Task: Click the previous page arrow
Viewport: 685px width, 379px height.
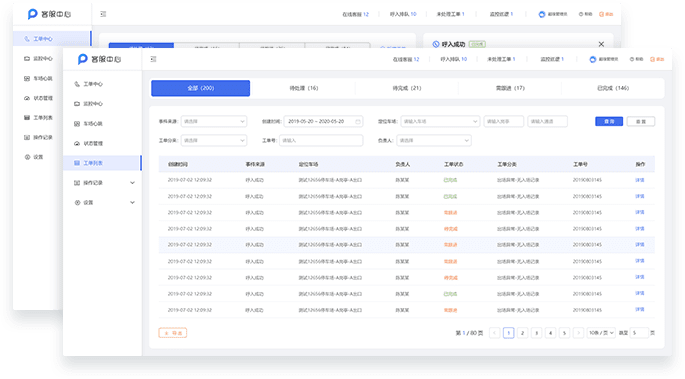Action: tap(495, 333)
